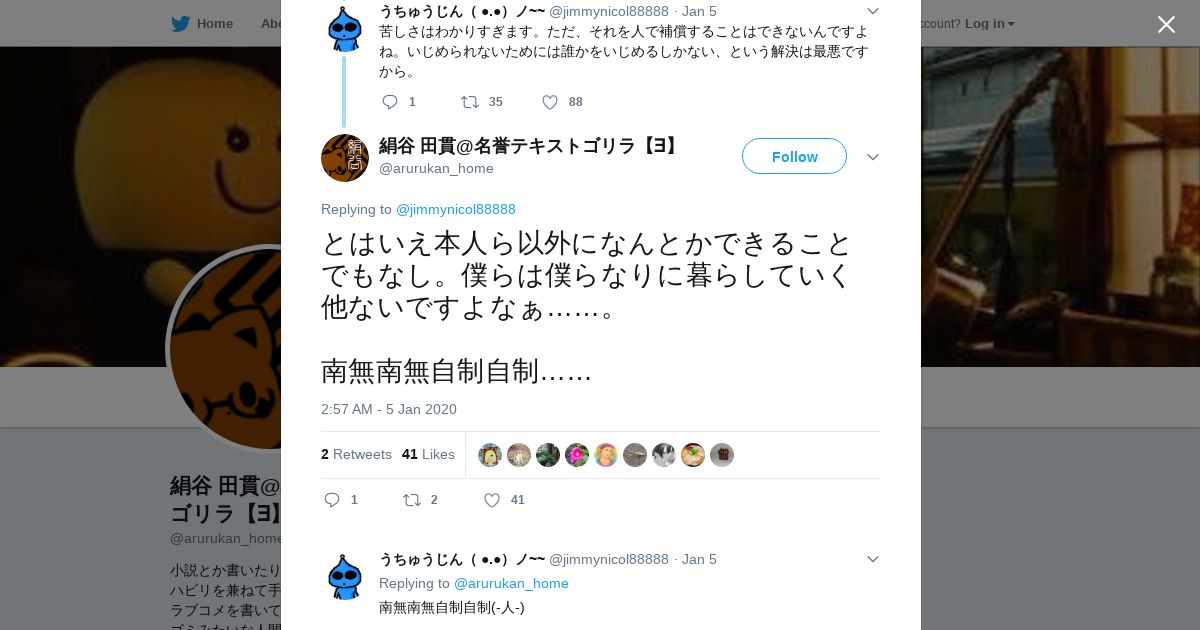Expand the top tweet's options chevron
1200x630 pixels.
872,11
